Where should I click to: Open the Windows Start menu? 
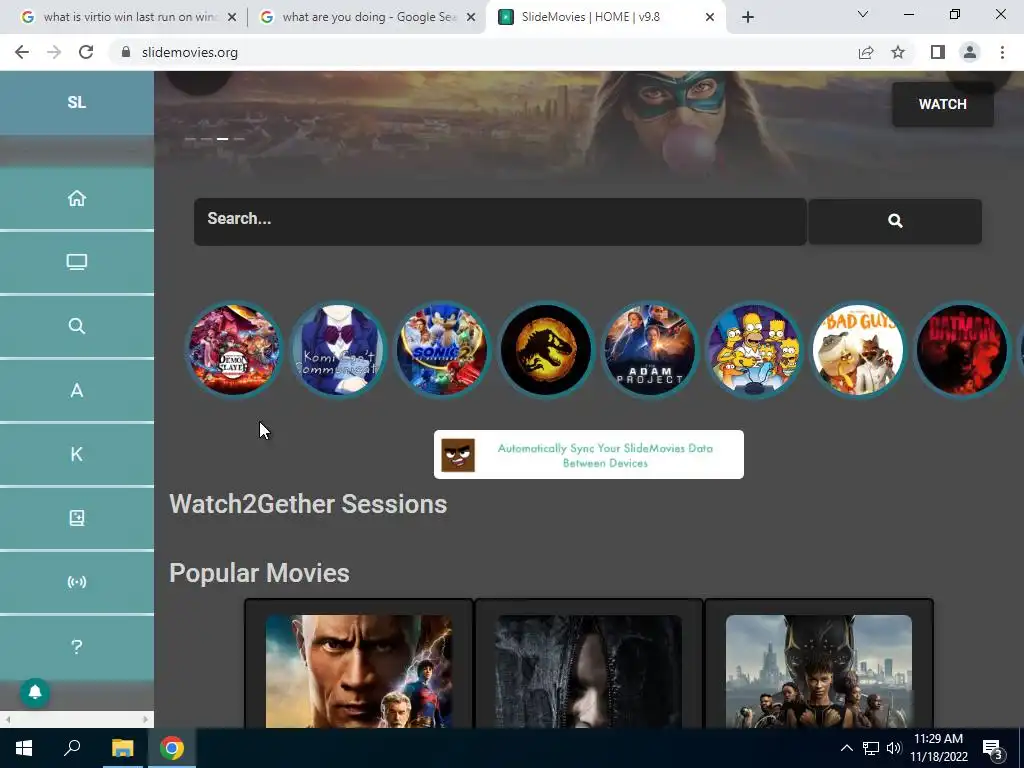coord(24,748)
